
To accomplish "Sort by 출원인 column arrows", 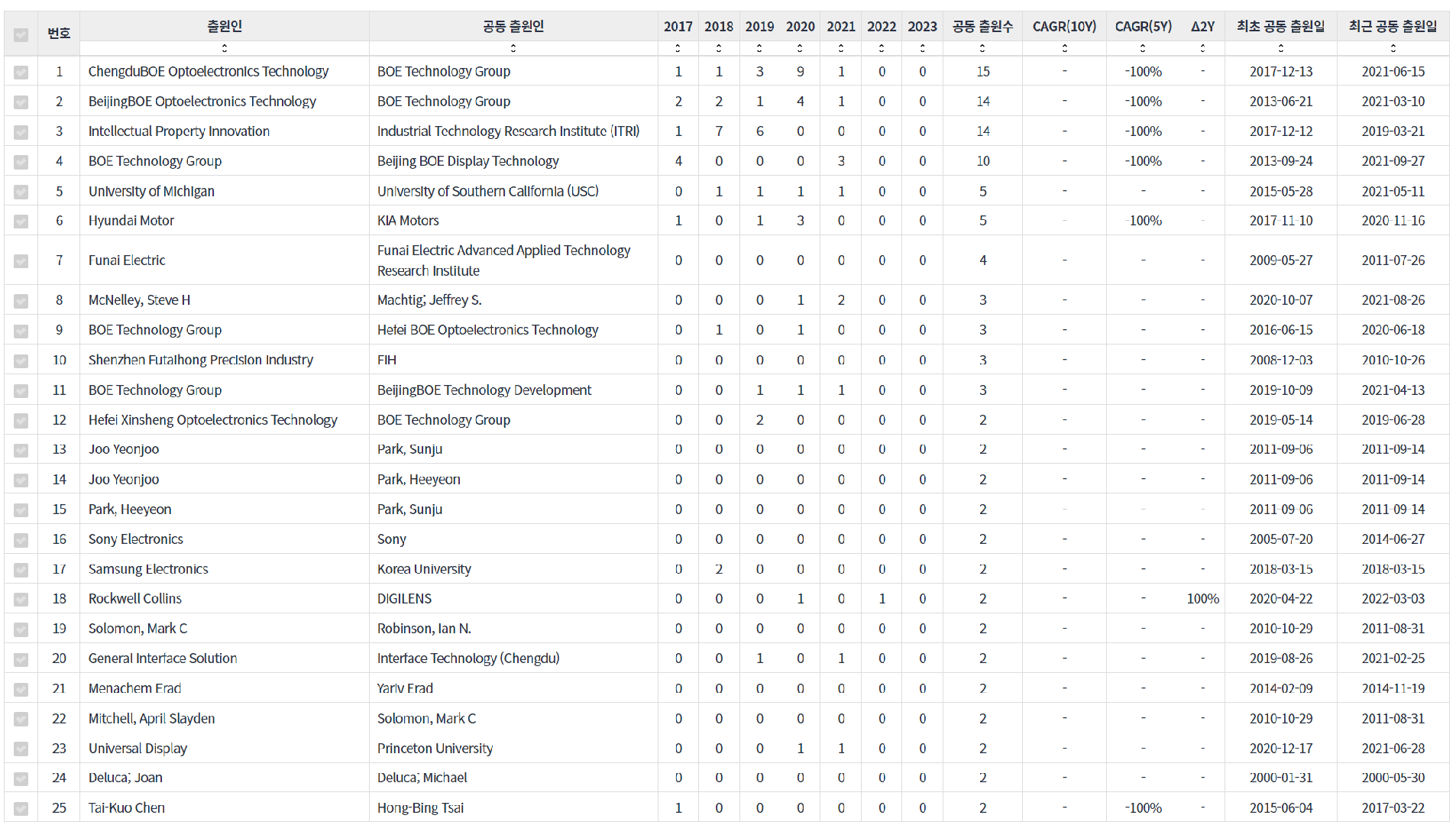I will [x=225, y=48].
